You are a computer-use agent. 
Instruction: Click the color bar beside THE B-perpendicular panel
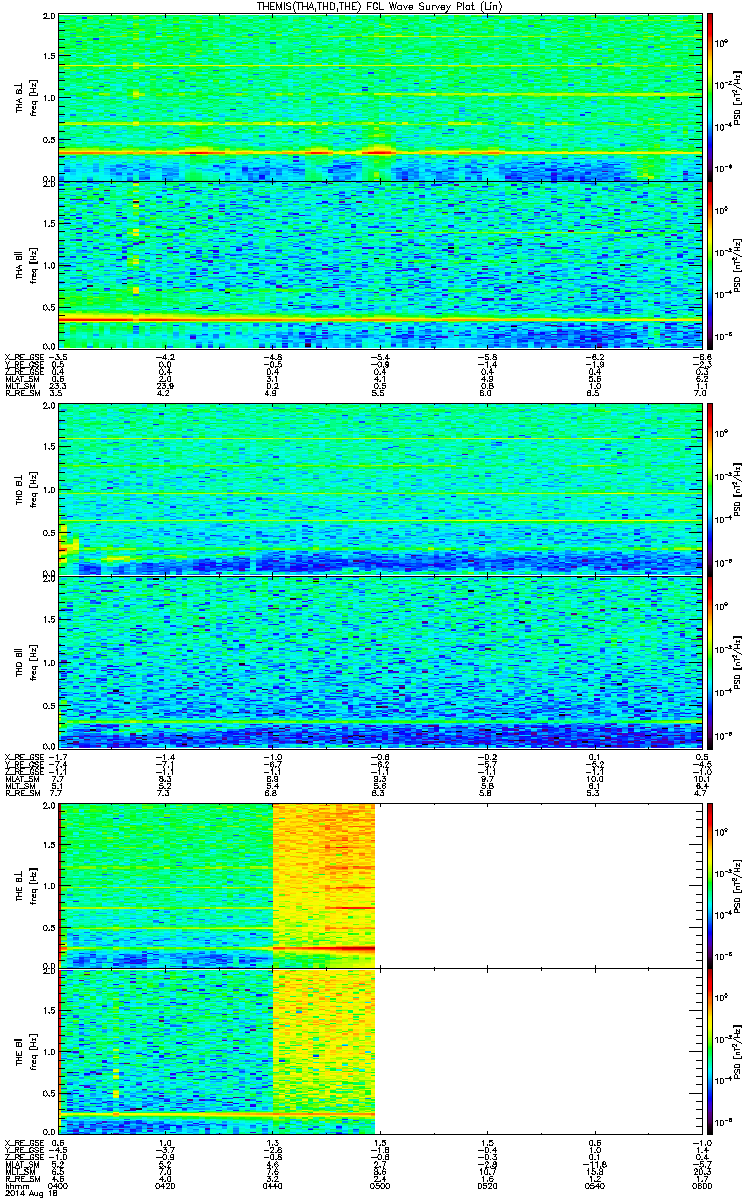[x=709, y=884]
